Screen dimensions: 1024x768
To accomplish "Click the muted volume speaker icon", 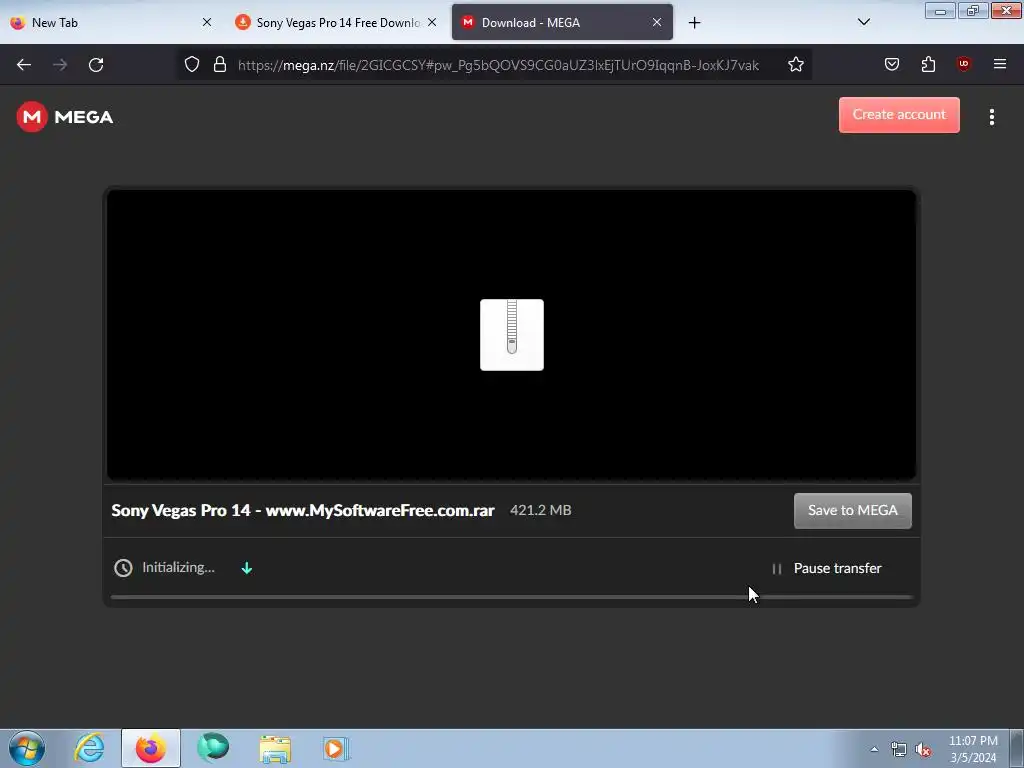I will [x=923, y=750].
